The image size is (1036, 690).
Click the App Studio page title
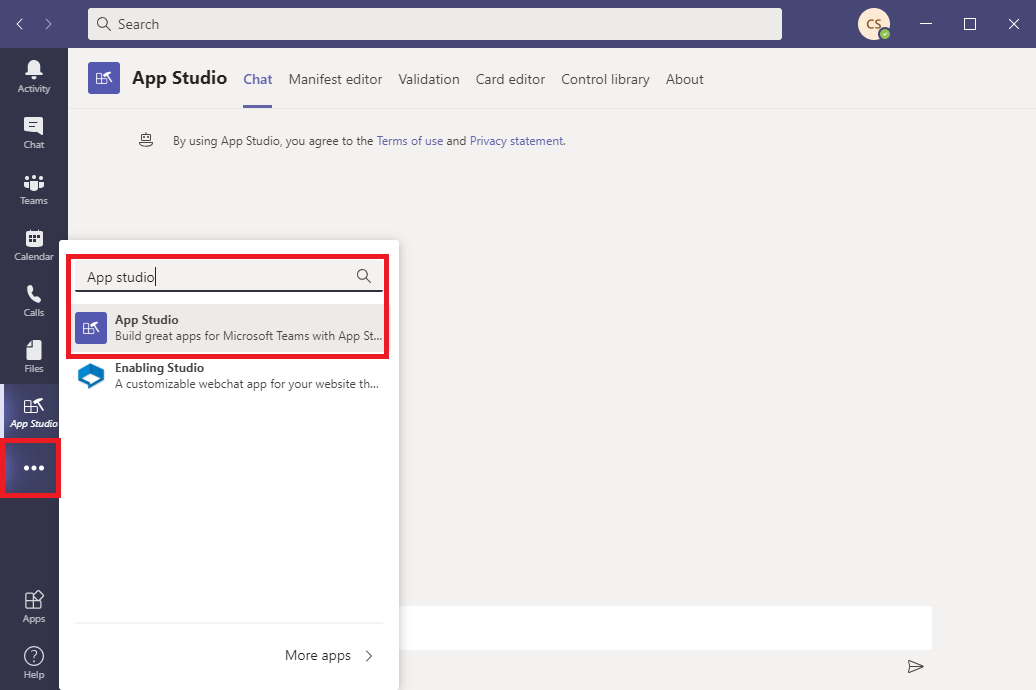(179, 78)
